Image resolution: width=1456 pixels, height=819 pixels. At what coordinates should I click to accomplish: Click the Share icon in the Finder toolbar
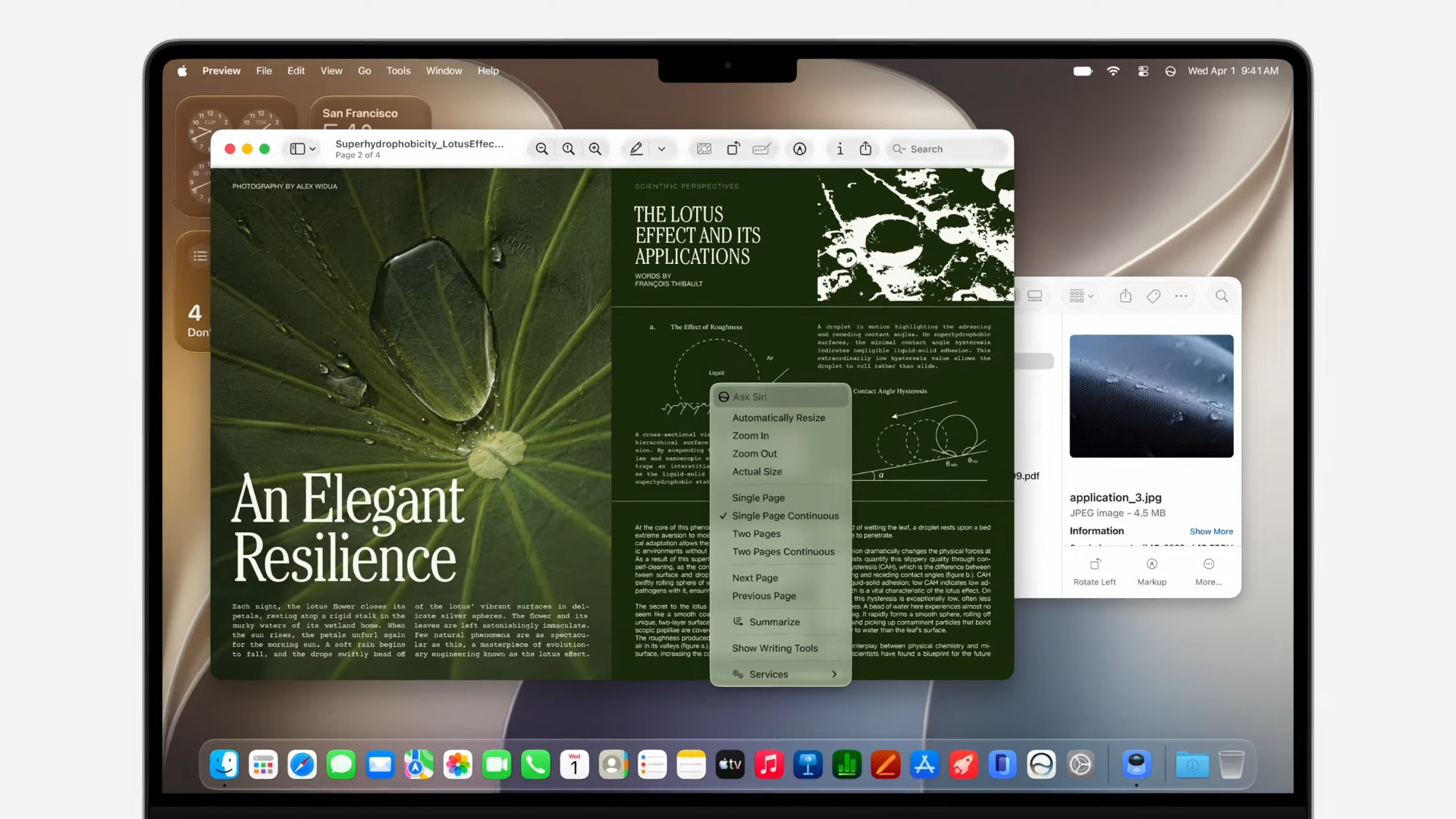point(1125,296)
